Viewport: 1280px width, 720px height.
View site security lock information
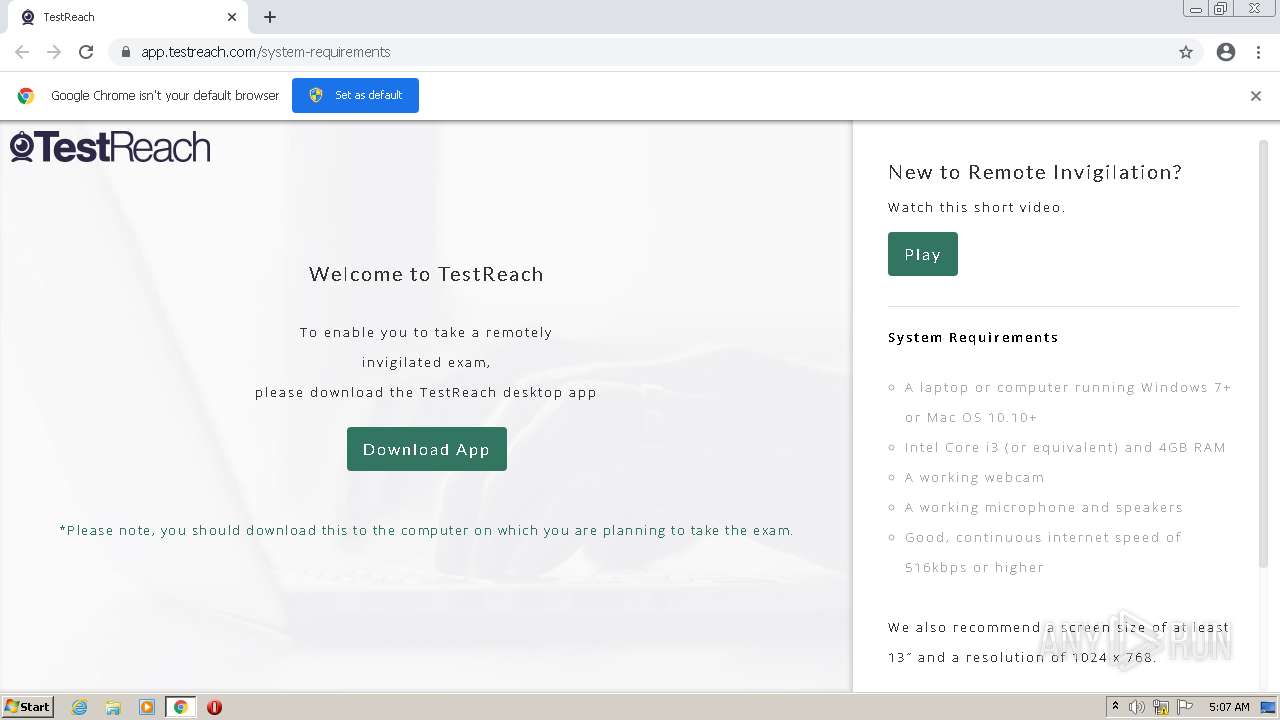[126, 52]
